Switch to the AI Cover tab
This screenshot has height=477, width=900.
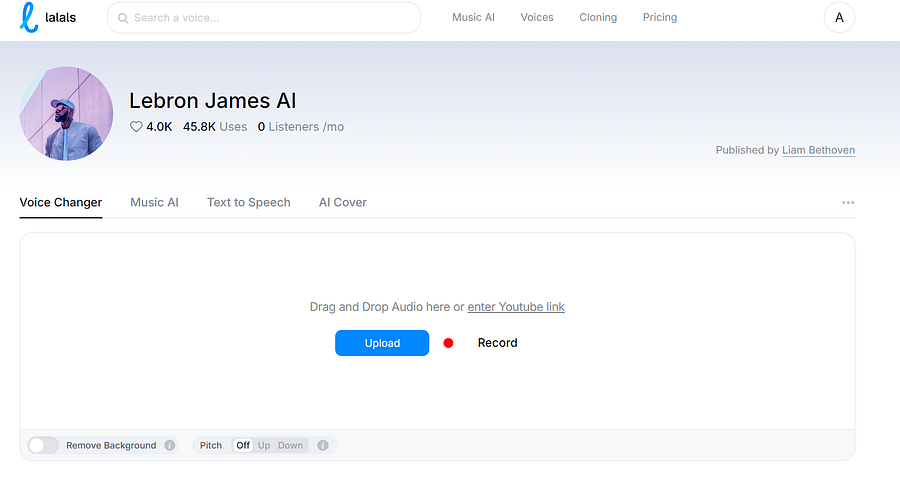pyautogui.click(x=343, y=203)
